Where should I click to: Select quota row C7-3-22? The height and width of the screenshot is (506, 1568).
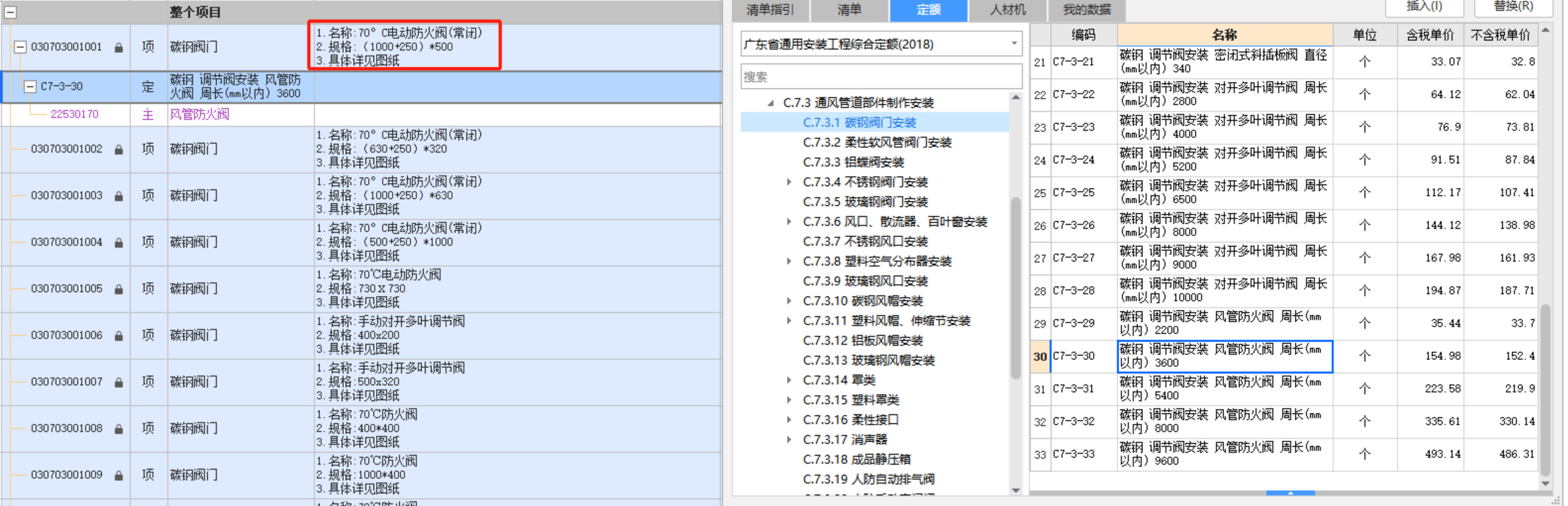pos(1284,94)
